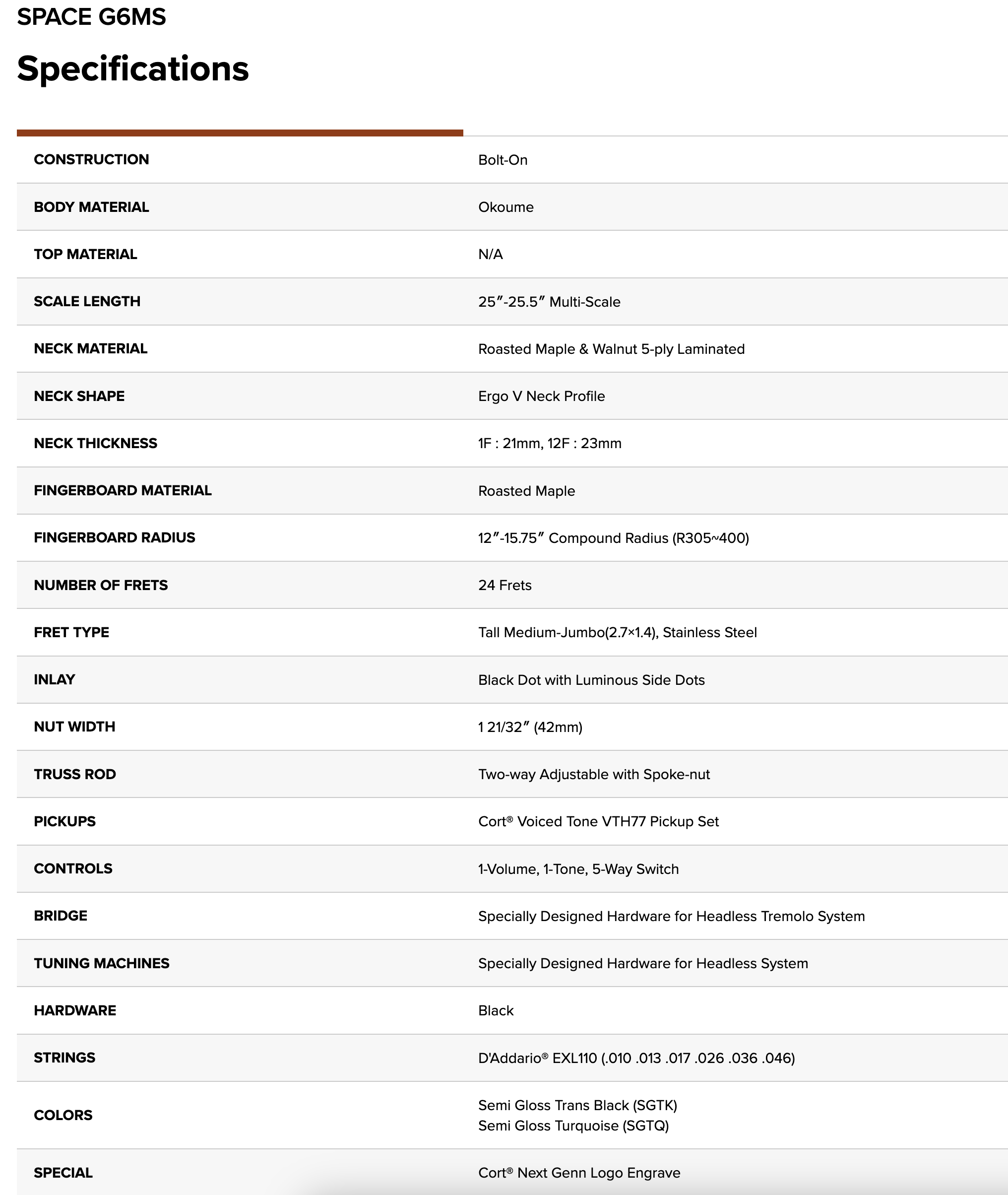
Task: Click Semi Gloss Turquoise (SGTQ) color
Action: point(574,1126)
